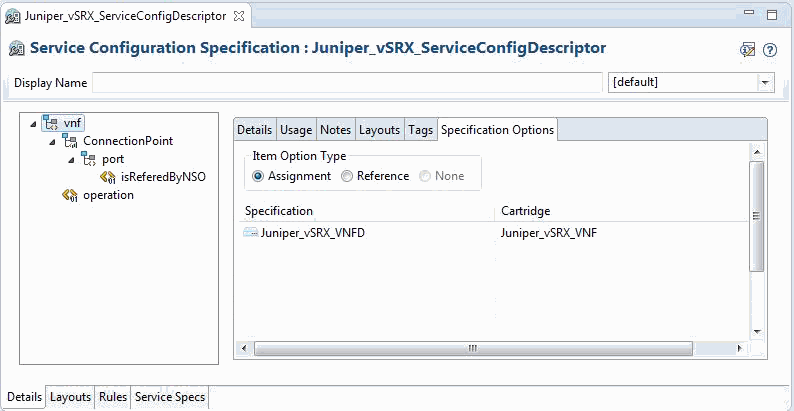This screenshot has width=794, height=411.
Task: Click the Display Name input field
Action: point(347,83)
